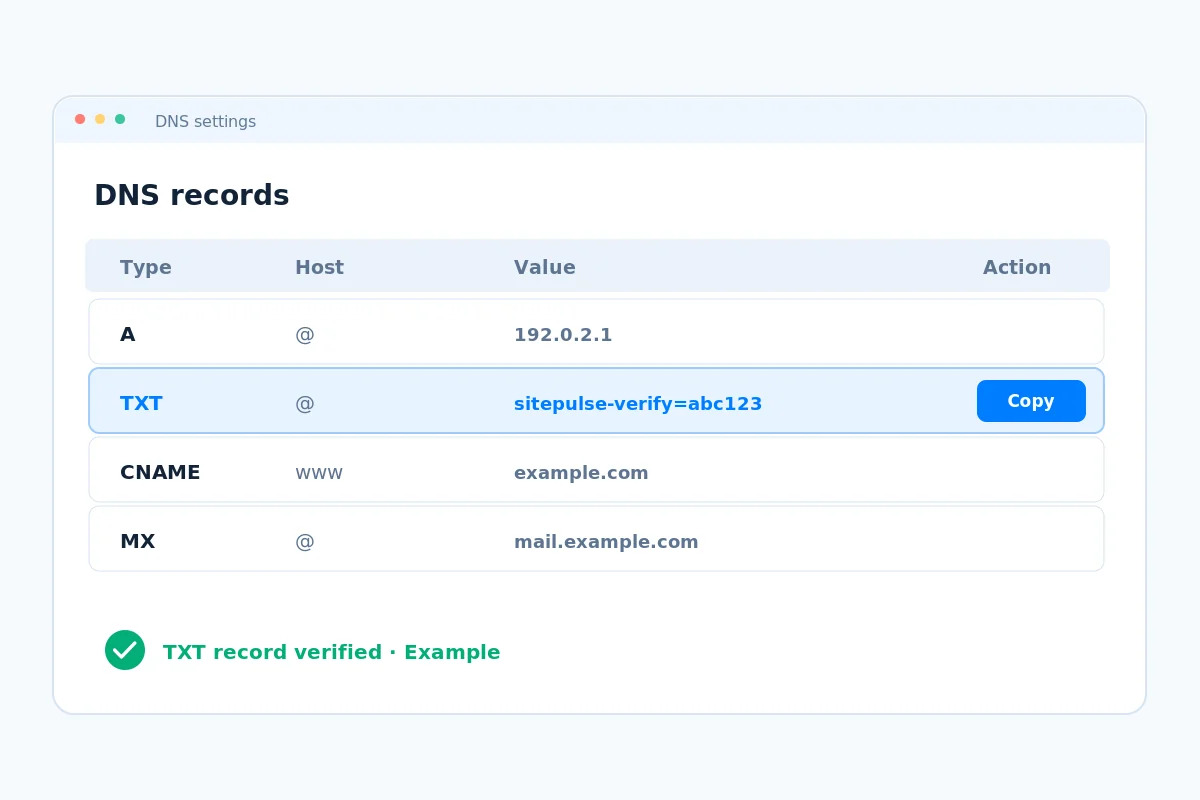Click the DNS records heading

tap(192, 196)
